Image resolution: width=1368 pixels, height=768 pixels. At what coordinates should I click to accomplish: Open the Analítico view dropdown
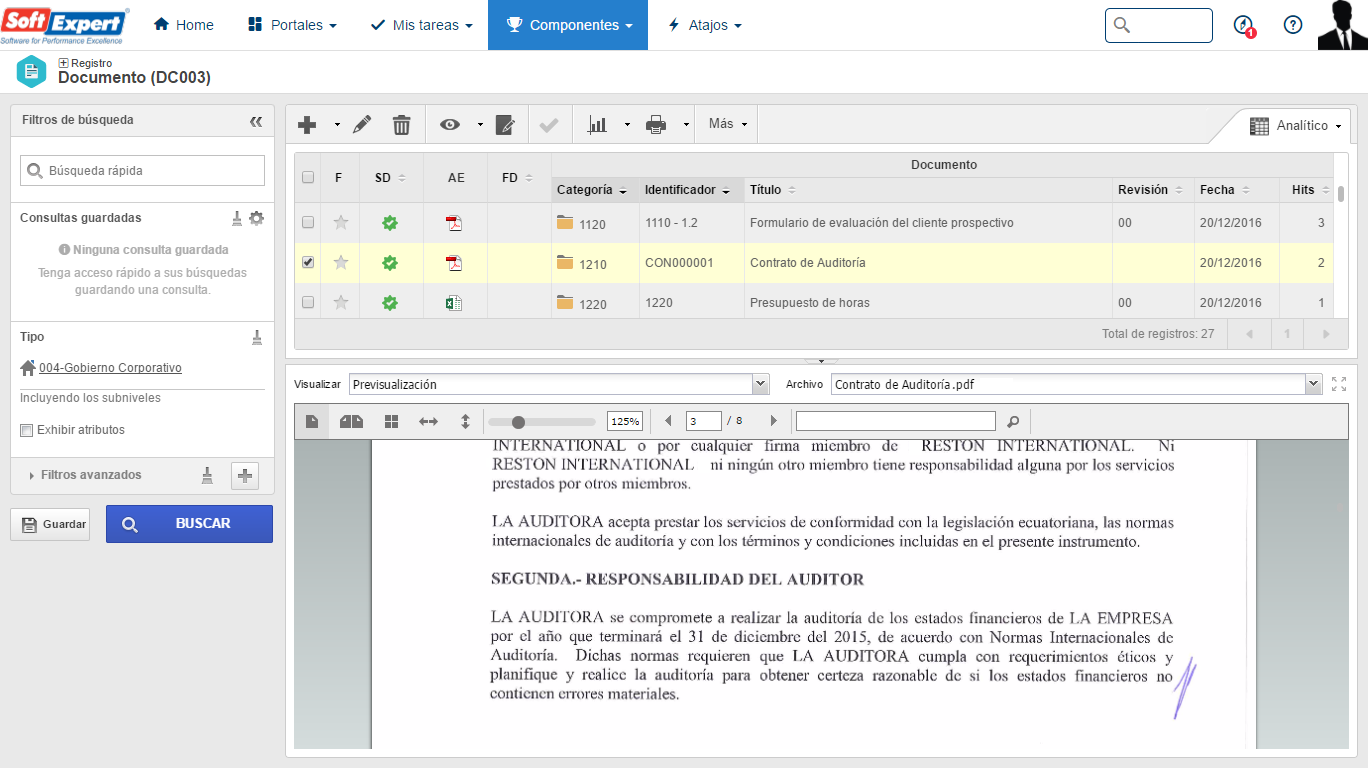tap(1296, 126)
